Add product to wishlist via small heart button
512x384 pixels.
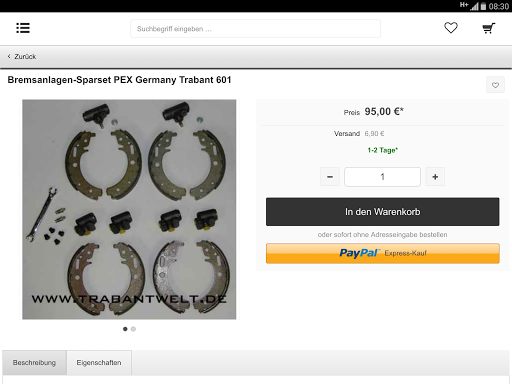[x=495, y=85]
